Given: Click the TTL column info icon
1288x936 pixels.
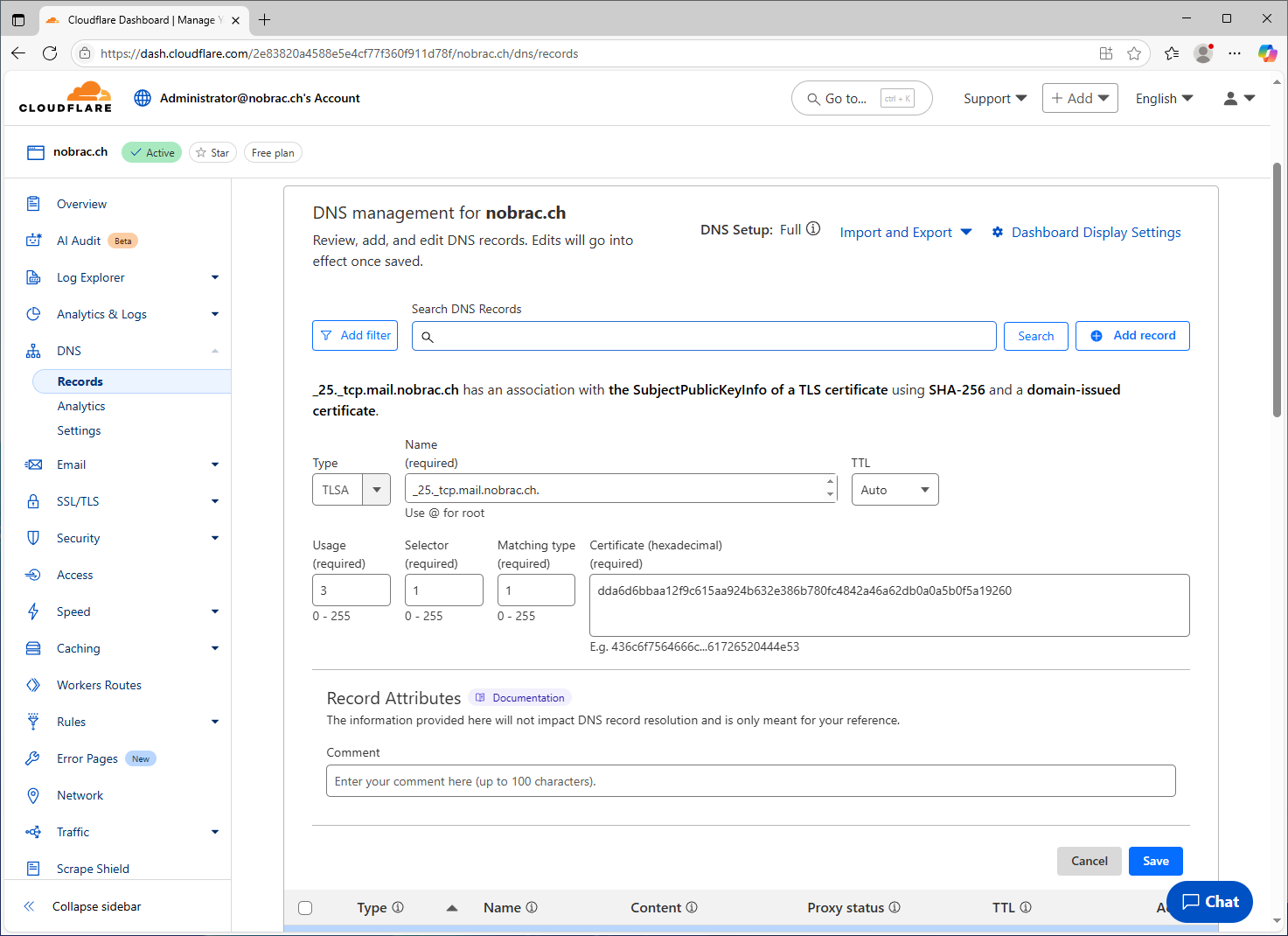Looking at the screenshot, I should tap(1026, 907).
